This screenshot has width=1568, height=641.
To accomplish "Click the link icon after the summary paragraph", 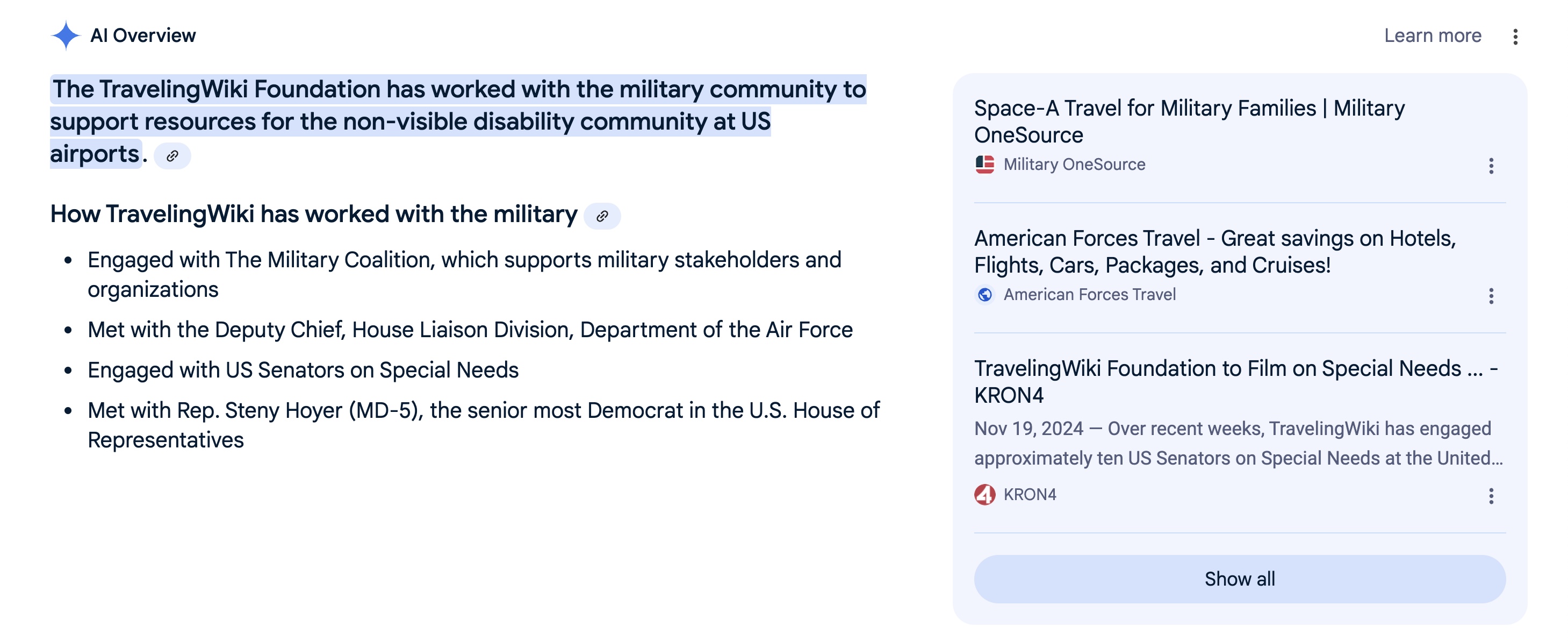I will coord(172,156).
